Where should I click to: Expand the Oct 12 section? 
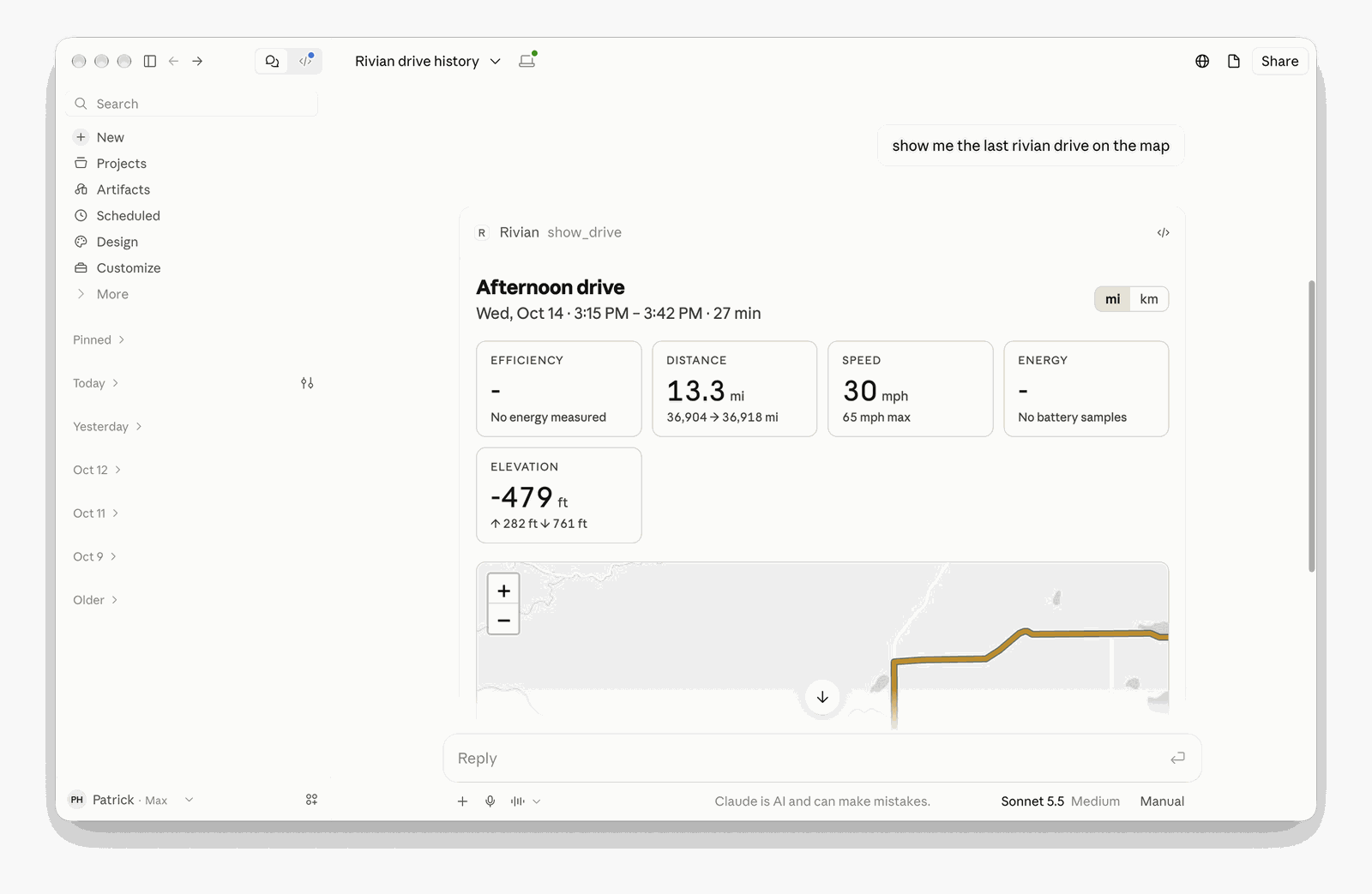[x=97, y=470]
